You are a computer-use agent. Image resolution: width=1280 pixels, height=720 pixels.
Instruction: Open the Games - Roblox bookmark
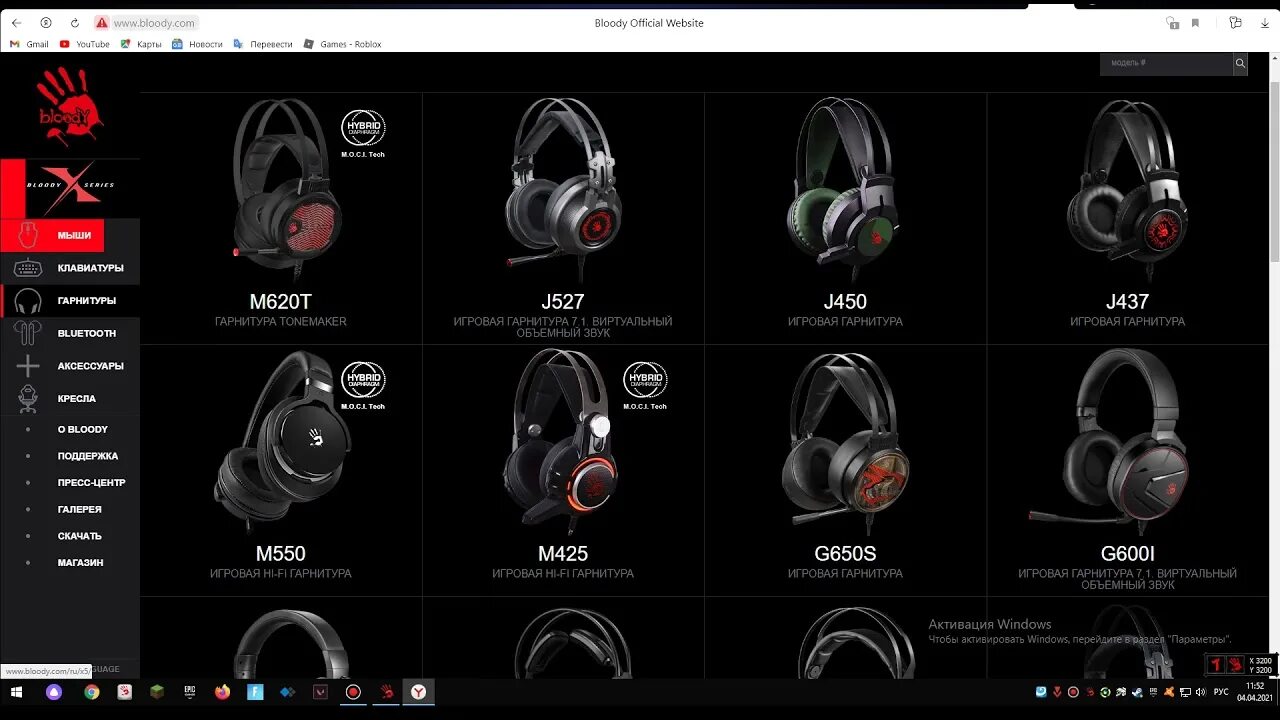tap(343, 44)
